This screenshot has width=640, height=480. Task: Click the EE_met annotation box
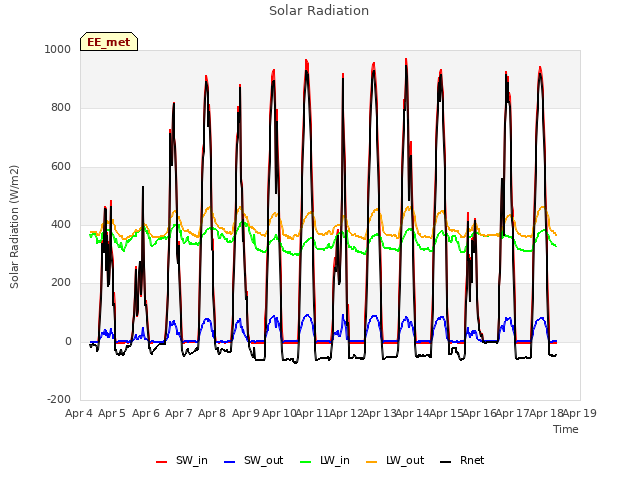click(x=109, y=42)
